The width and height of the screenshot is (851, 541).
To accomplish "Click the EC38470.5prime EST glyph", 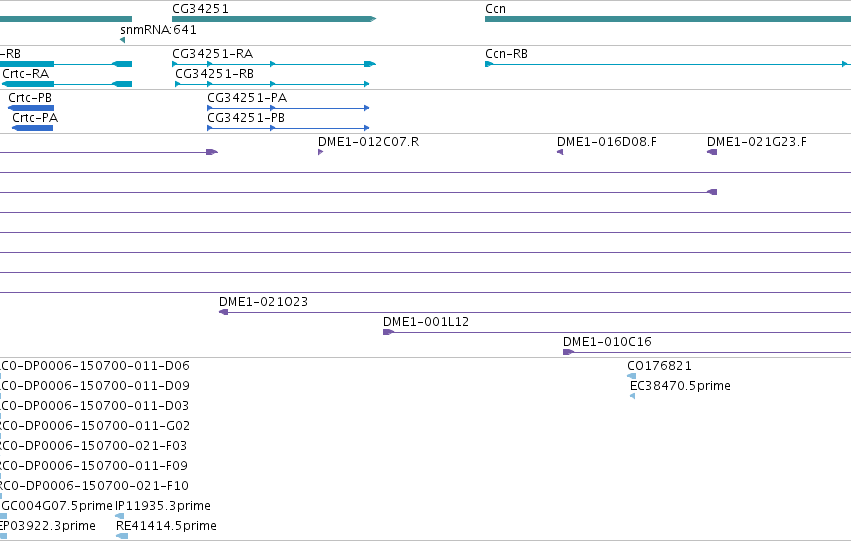I will pyautogui.click(x=632, y=396).
